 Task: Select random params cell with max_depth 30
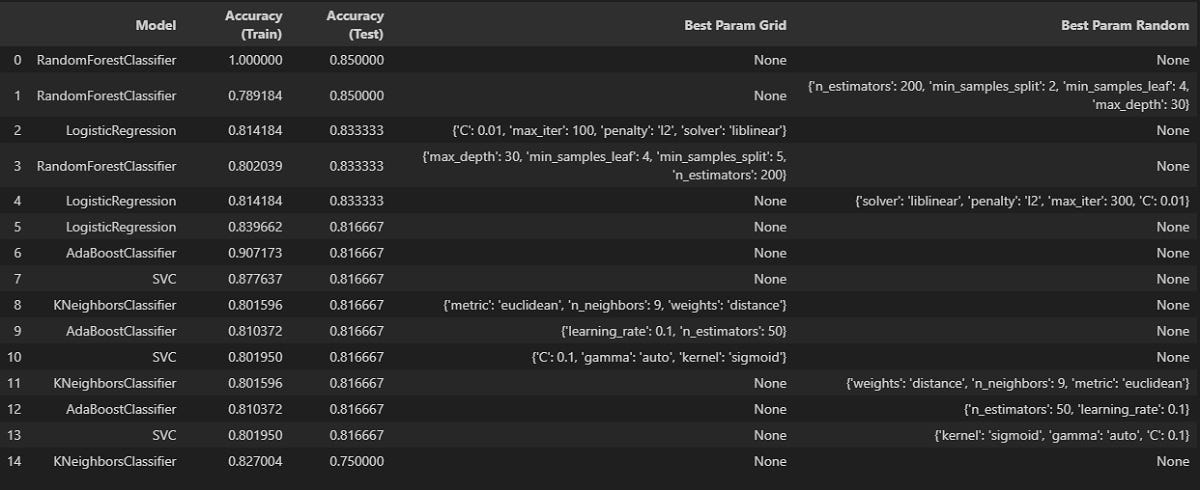coord(998,96)
